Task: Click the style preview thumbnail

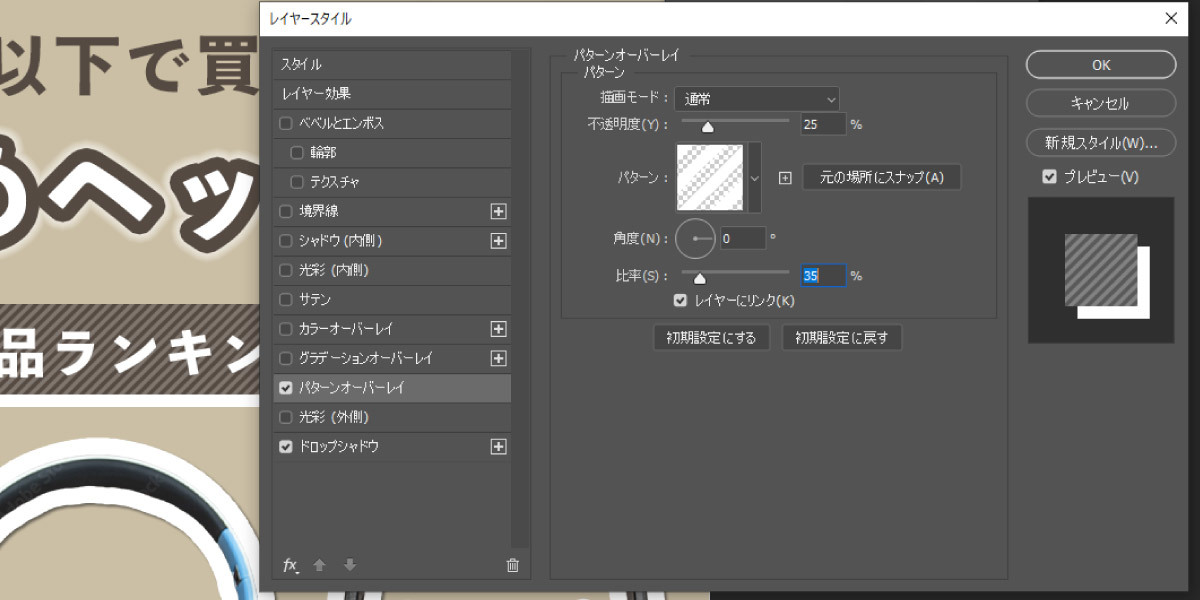Action: 1101,270
